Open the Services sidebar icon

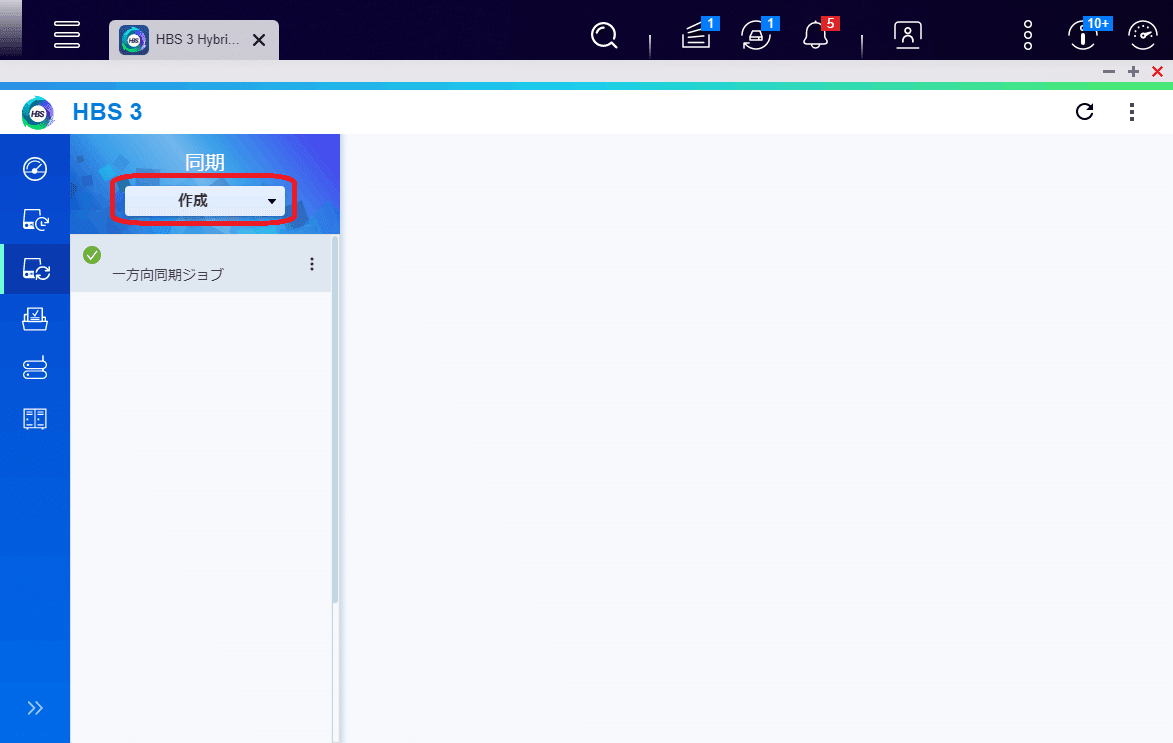(x=34, y=418)
